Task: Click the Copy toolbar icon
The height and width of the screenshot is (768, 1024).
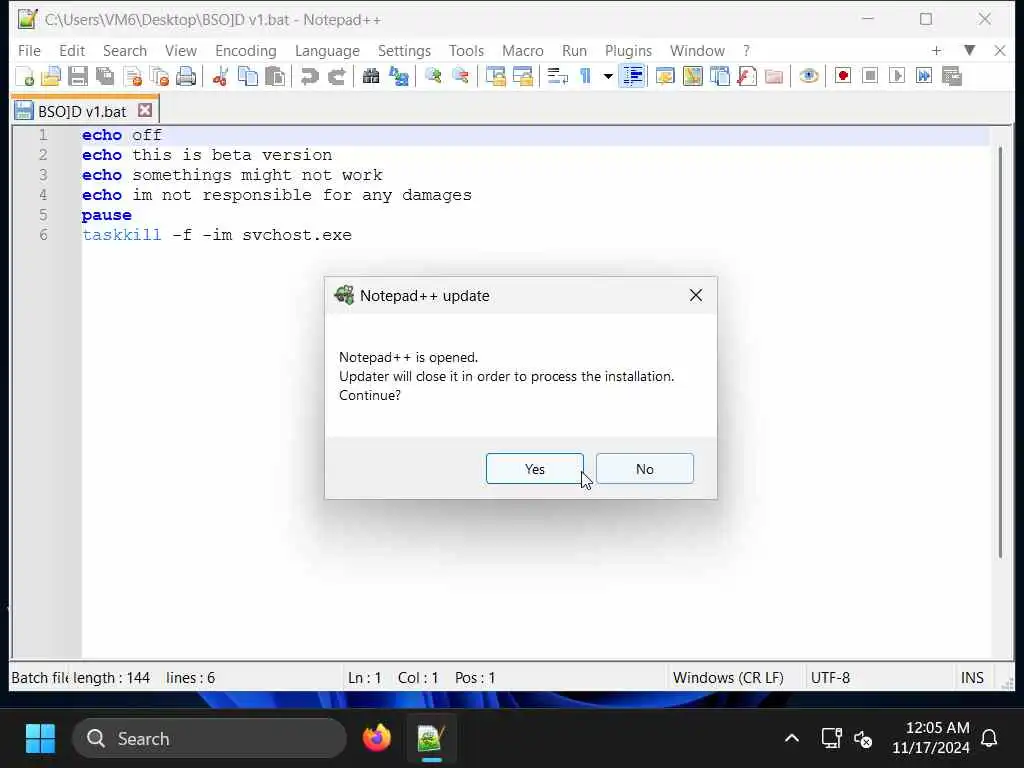Action: 248,76
